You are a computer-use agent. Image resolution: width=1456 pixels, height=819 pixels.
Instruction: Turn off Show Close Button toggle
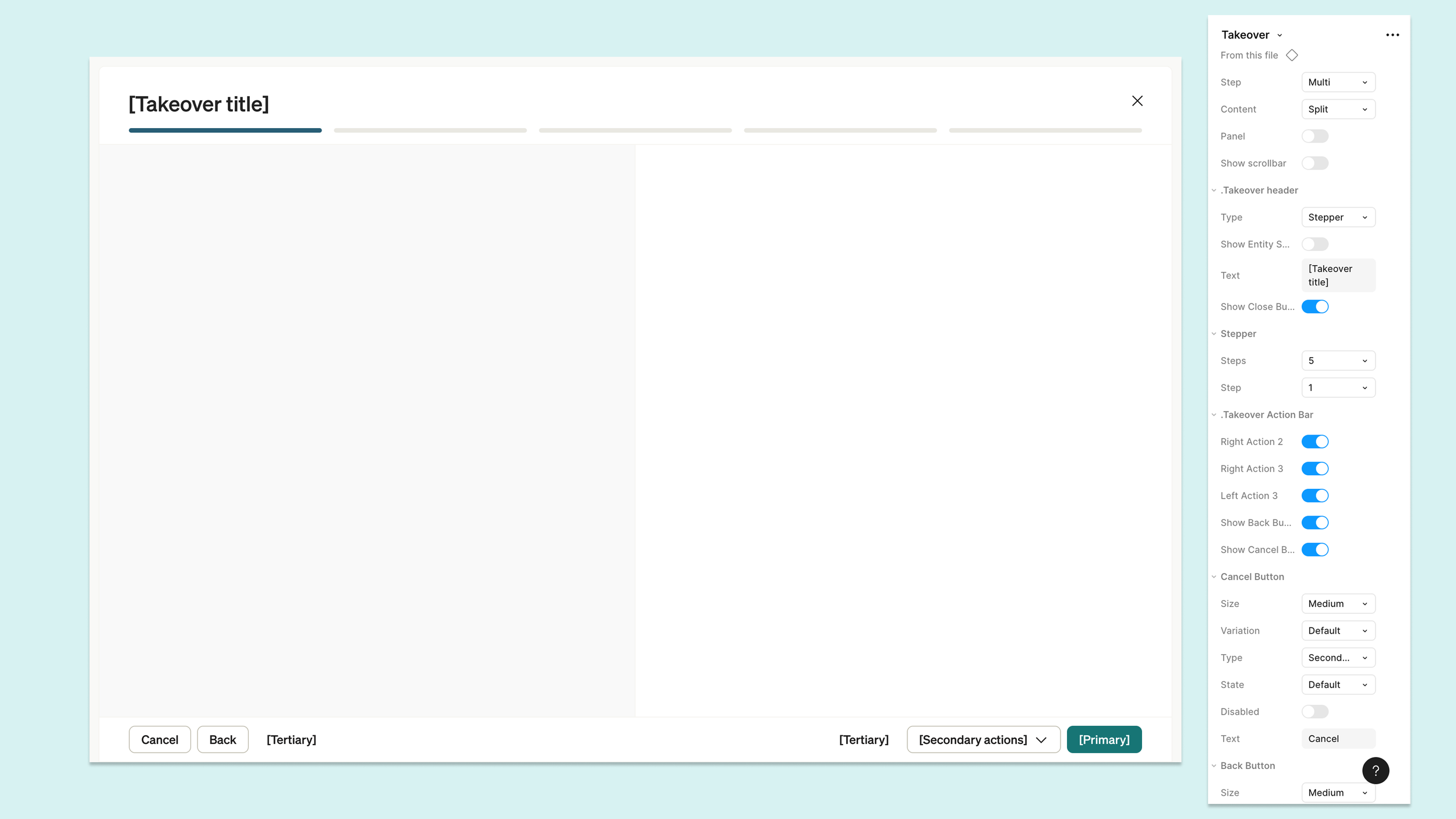click(x=1314, y=306)
